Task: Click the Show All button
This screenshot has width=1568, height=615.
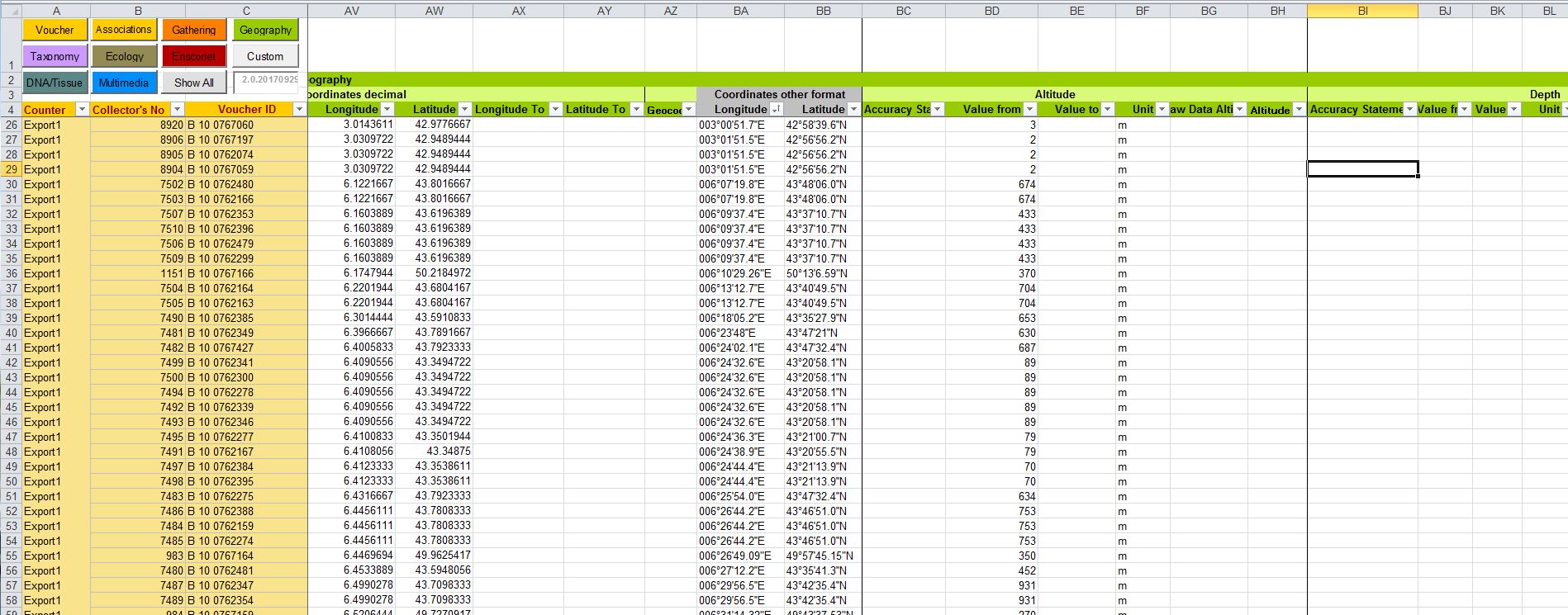Action: point(194,83)
